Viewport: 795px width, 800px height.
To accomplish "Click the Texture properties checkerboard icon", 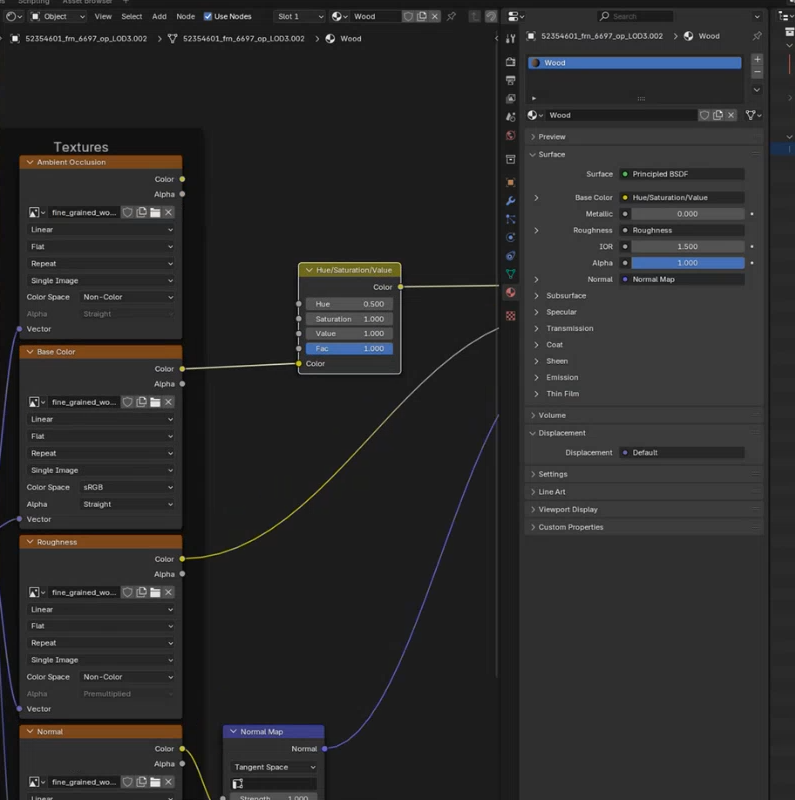I will click(x=511, y=315).
